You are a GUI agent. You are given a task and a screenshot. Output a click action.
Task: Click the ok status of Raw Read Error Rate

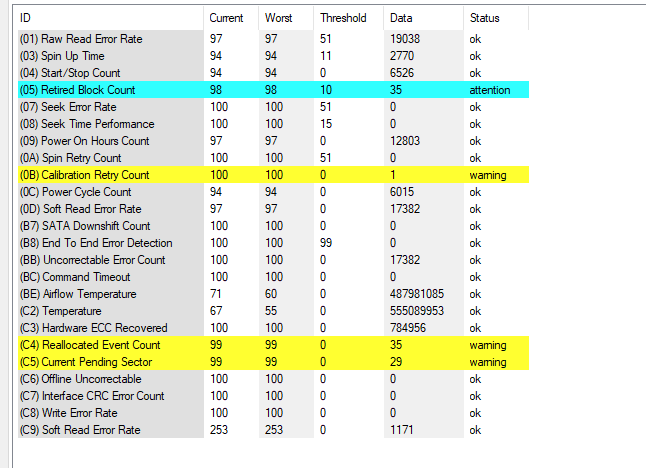[x=475, y=39]
